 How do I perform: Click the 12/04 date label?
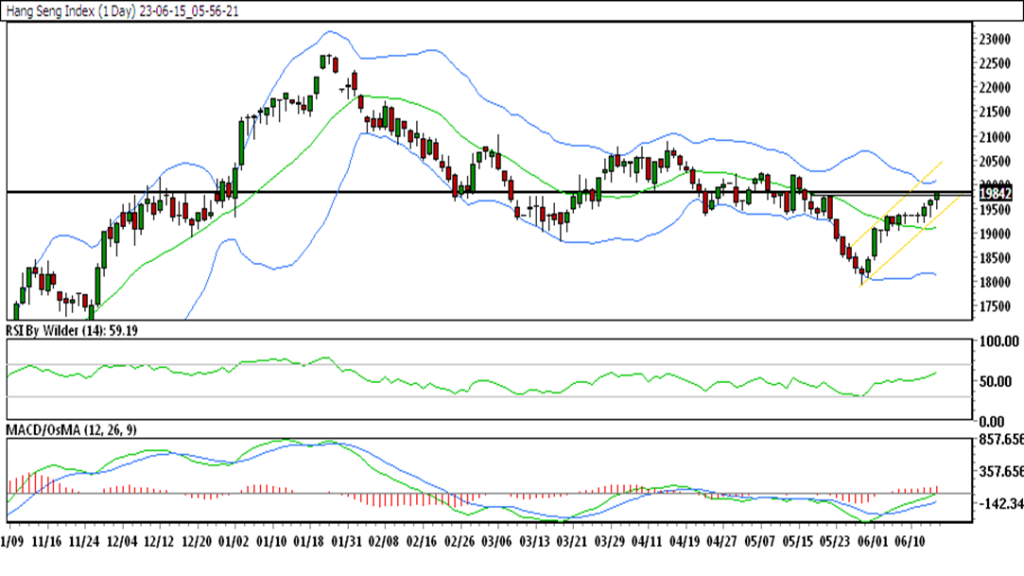click(x=122, y=542)
